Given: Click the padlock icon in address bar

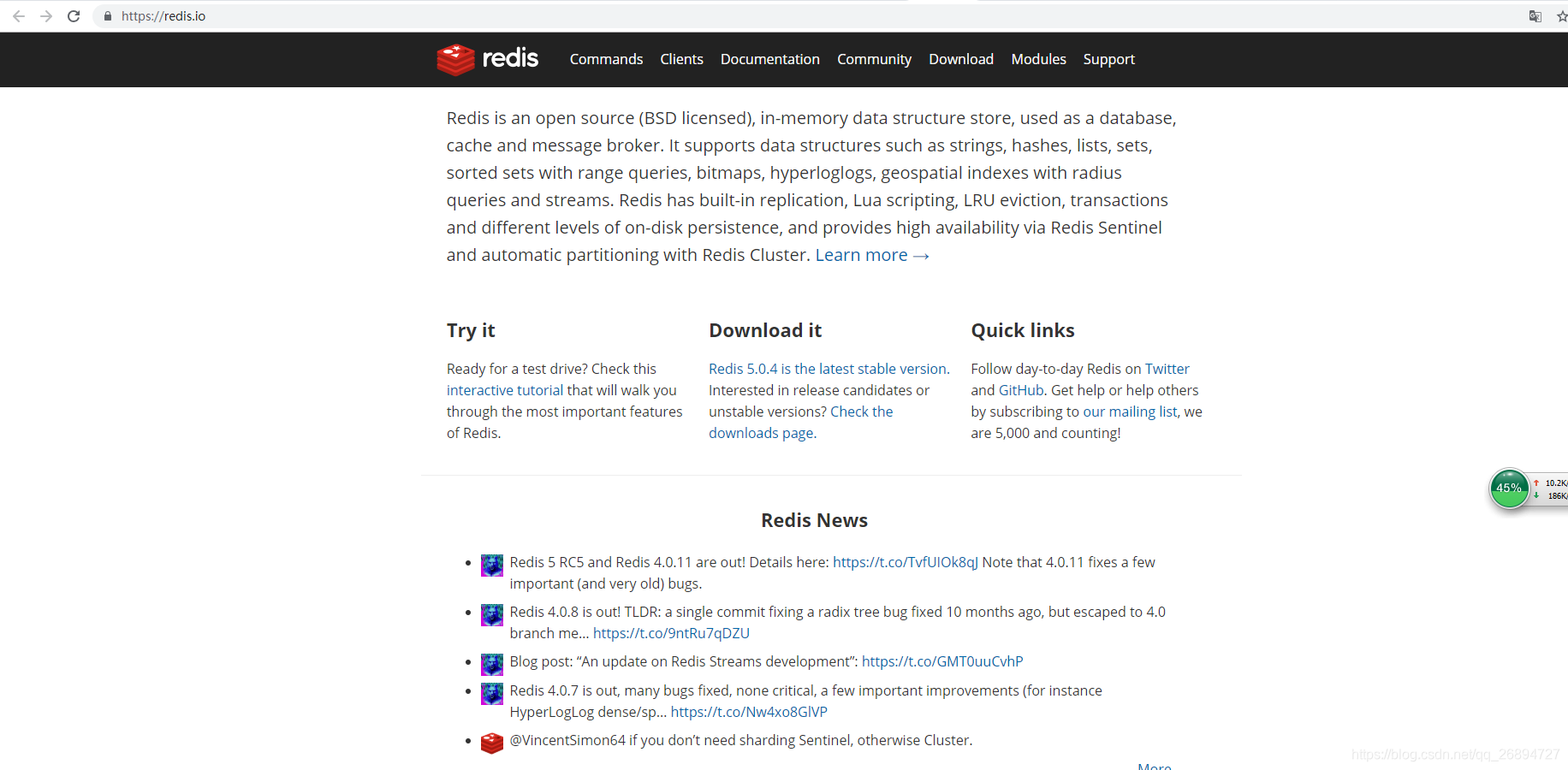Looking at the screenshot, I should point(108,16).
